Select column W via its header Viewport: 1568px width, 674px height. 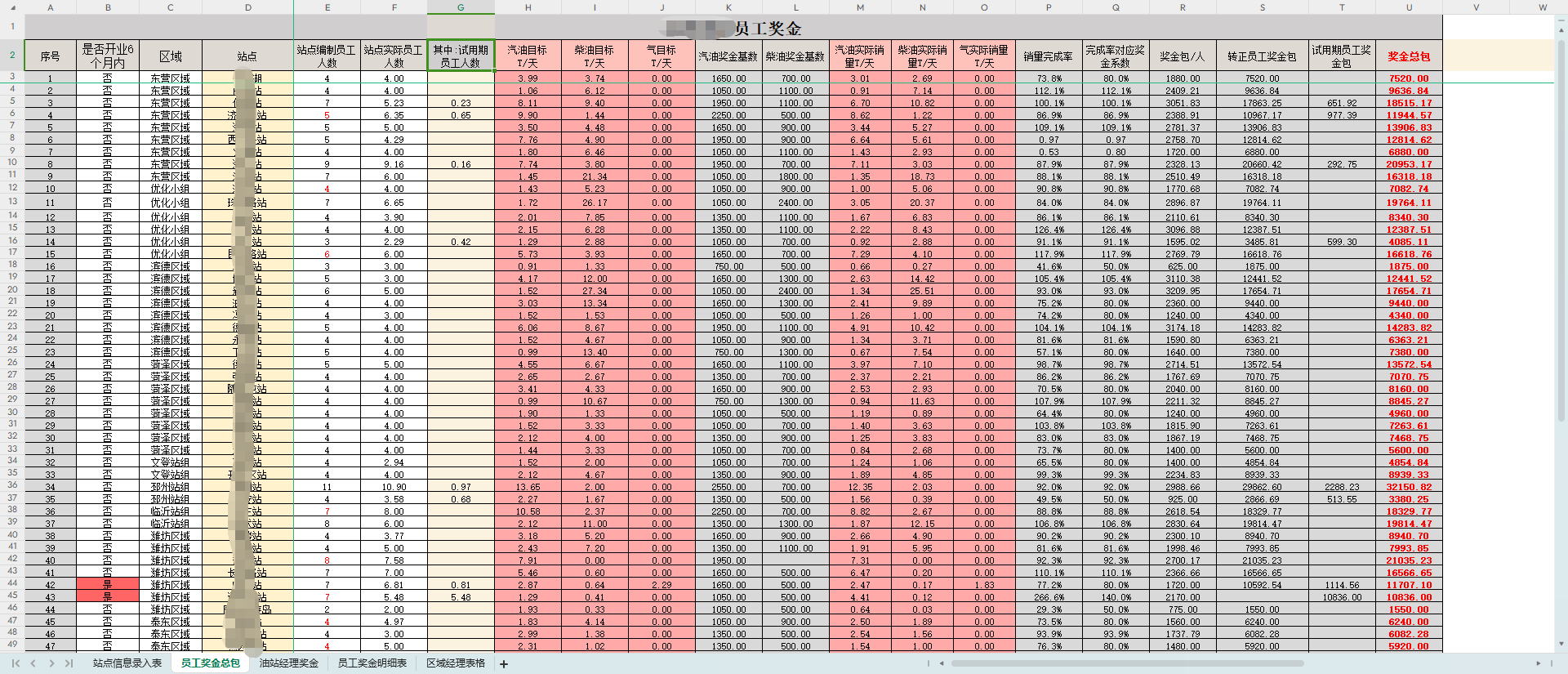click(1543, 7)
